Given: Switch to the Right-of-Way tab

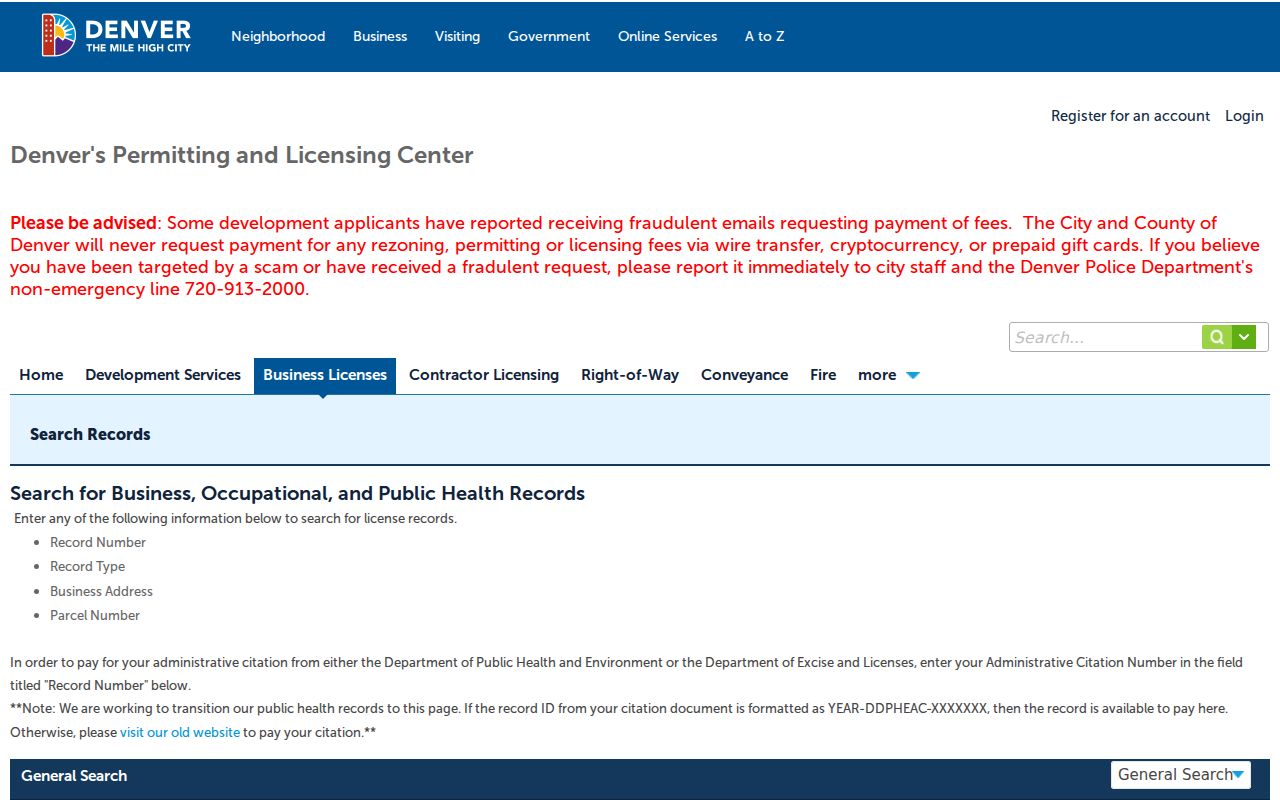Looking at the screenshot, I should click(x=630, y=375).
